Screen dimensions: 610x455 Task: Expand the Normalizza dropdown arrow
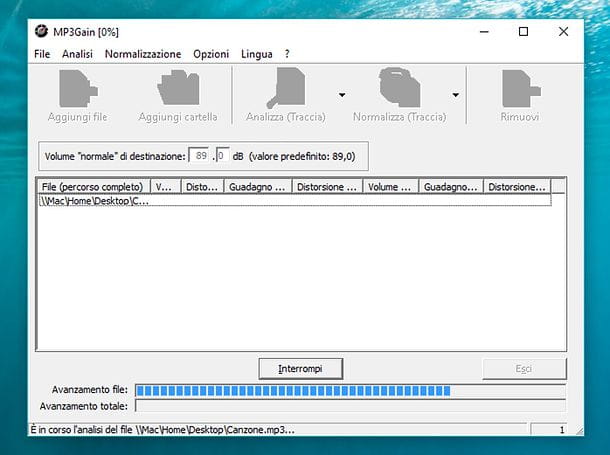pos(456,95)
